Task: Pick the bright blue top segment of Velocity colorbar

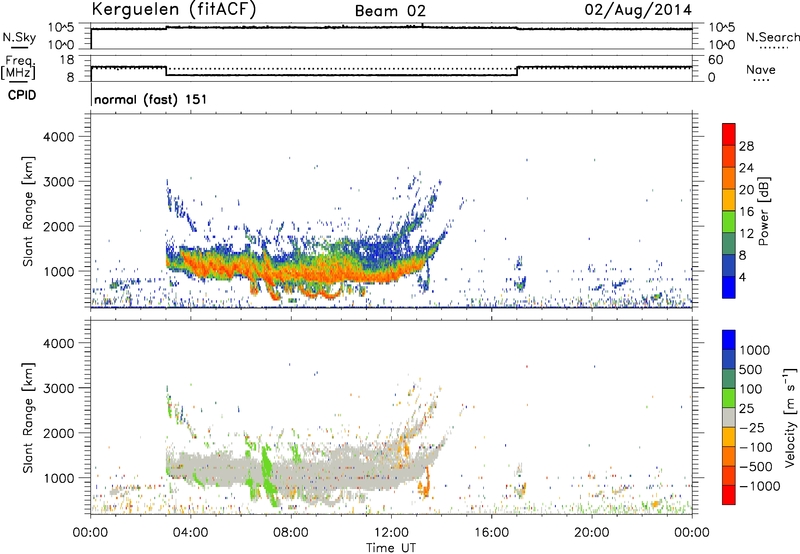Action: 729,340
